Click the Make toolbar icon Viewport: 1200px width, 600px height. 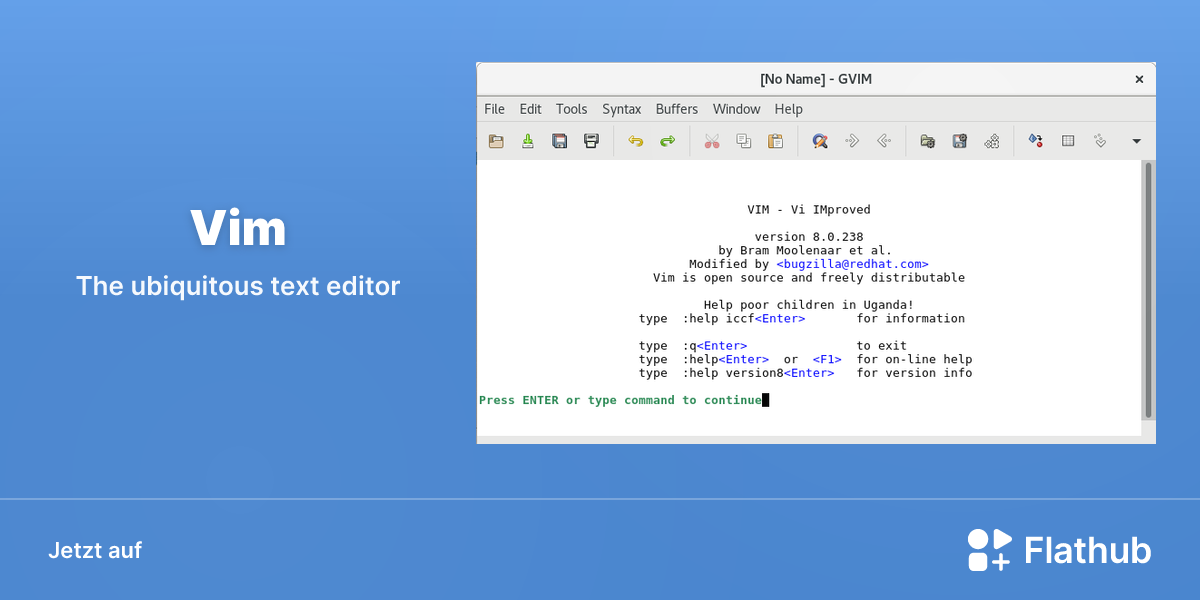pyautogui.click(x=1036, y=141)
